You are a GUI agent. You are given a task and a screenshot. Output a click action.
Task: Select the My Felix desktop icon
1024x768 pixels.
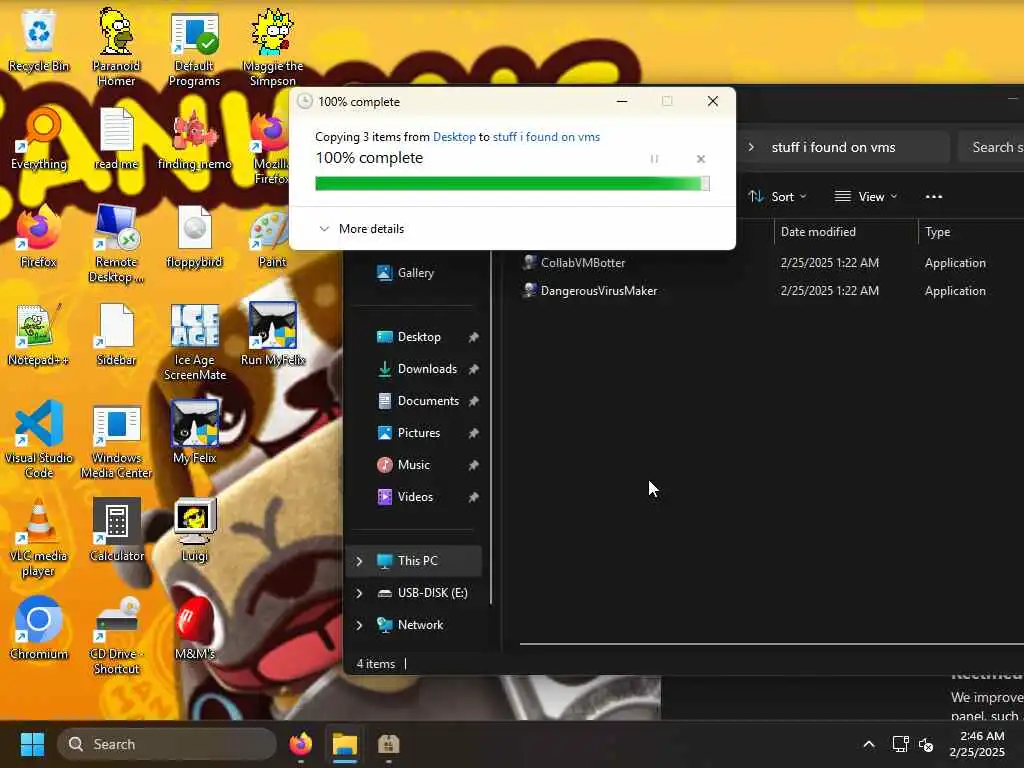[194, 432]
